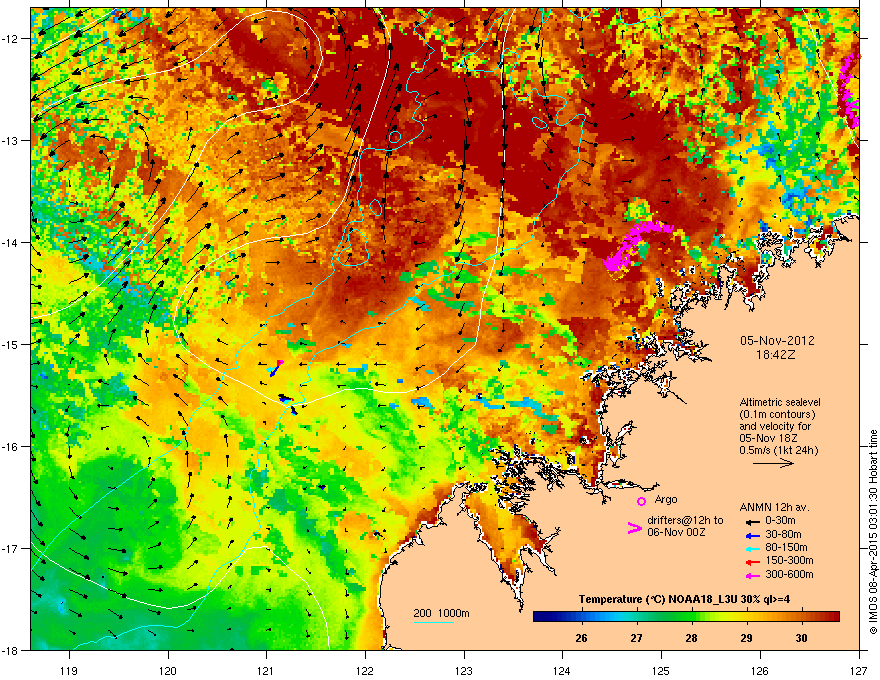The height and width of the screenshot is (680, 880).
Task: Click the 0.5m/s velocity scale arrow
Action: pos(773,463)
